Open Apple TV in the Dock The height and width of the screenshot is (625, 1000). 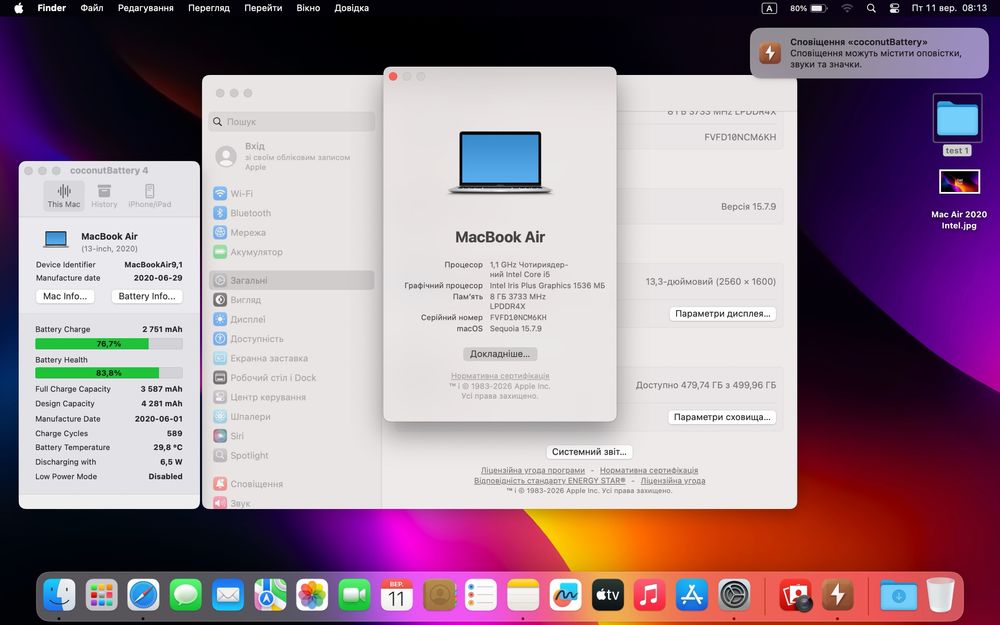point(607,595)
